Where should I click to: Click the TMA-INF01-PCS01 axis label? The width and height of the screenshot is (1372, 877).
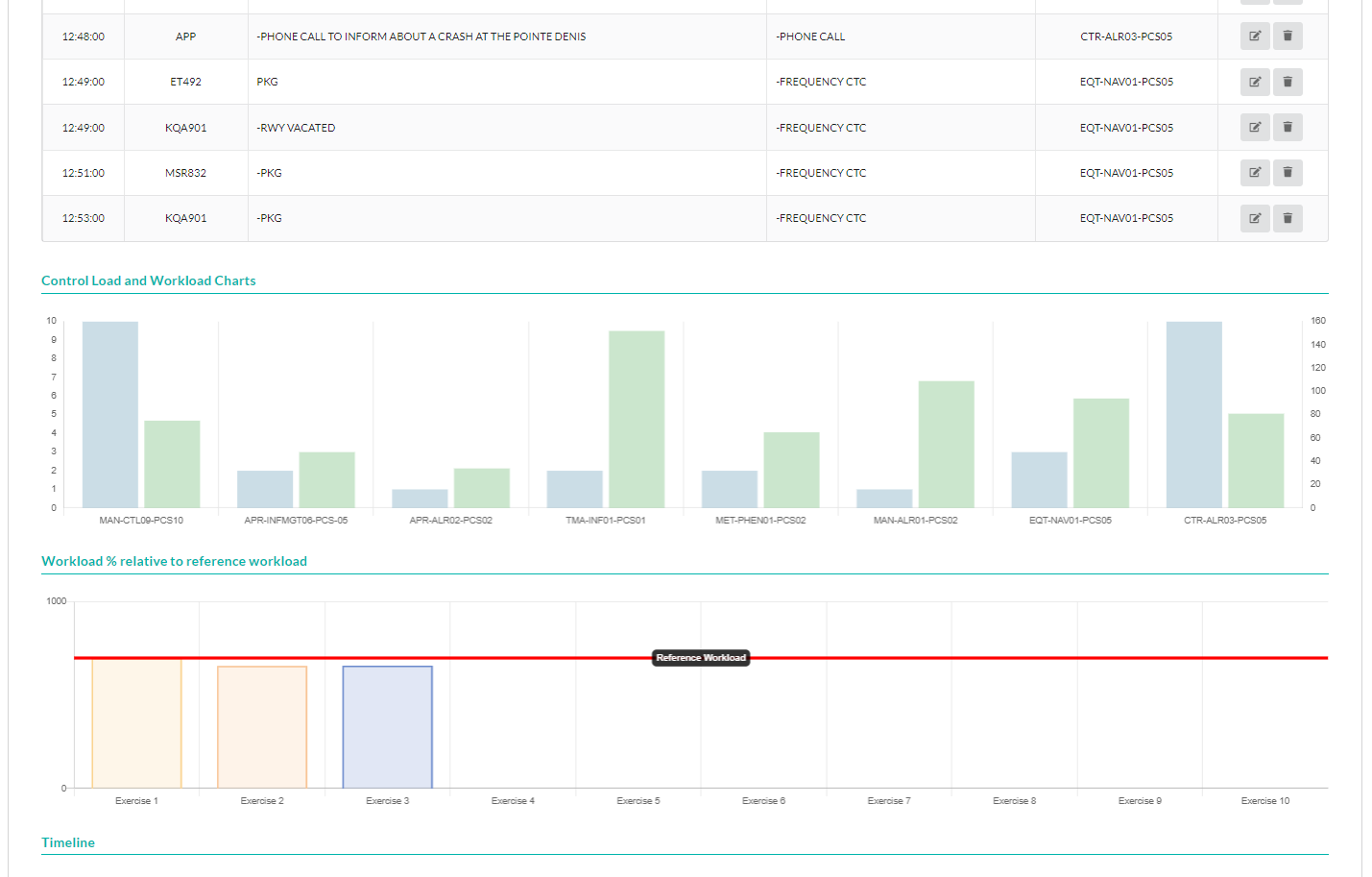pos(606,521)
